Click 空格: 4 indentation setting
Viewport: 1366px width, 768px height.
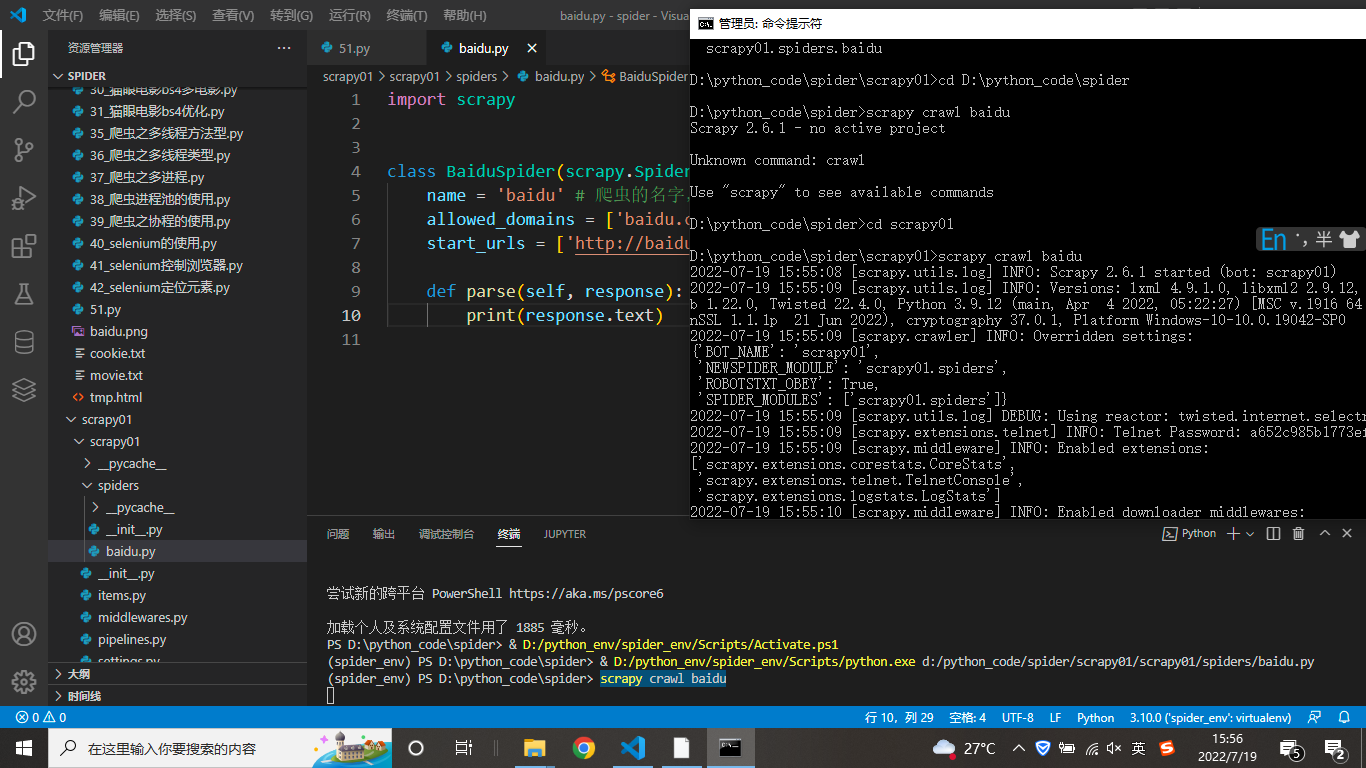coord(967,718)
